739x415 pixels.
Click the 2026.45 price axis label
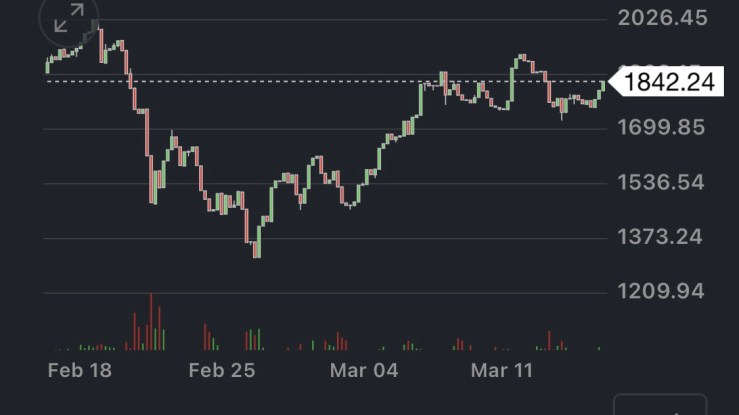point(664,18)
